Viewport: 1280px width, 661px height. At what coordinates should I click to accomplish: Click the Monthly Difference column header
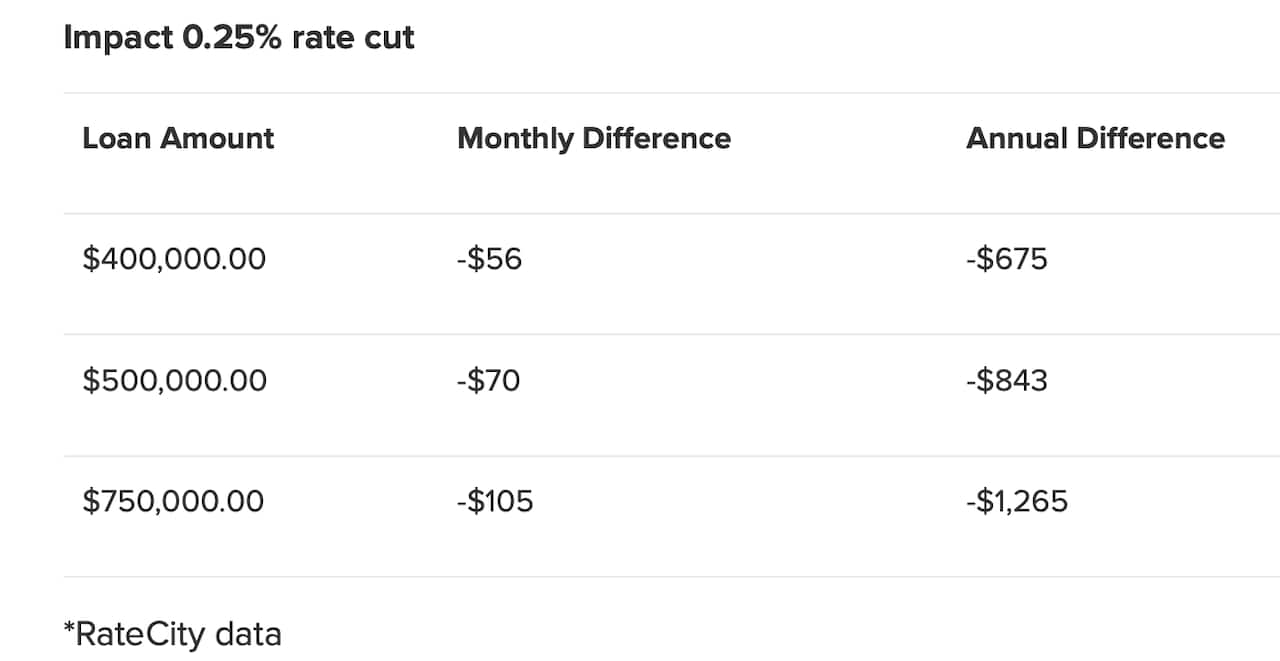(x=594, y=138)
